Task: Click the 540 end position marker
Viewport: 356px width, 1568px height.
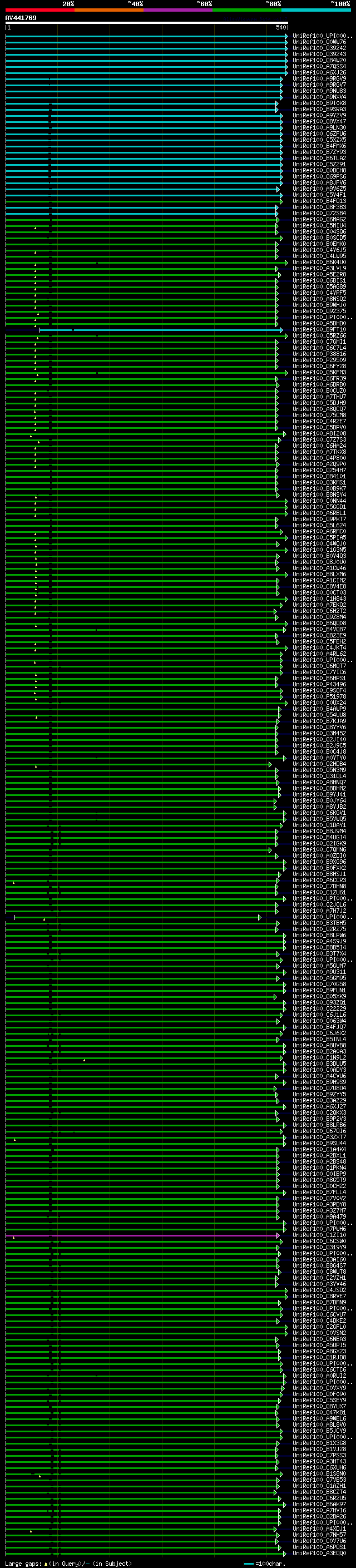Action: click(x=280, y=27)
